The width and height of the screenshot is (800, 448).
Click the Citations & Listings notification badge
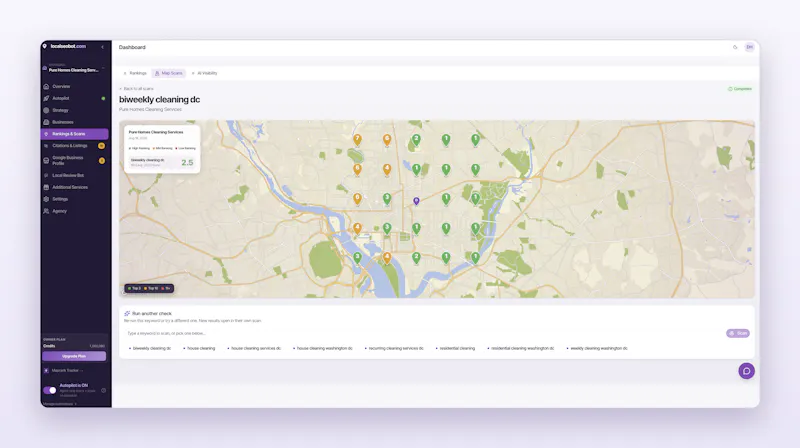click(x=102, y=146)
